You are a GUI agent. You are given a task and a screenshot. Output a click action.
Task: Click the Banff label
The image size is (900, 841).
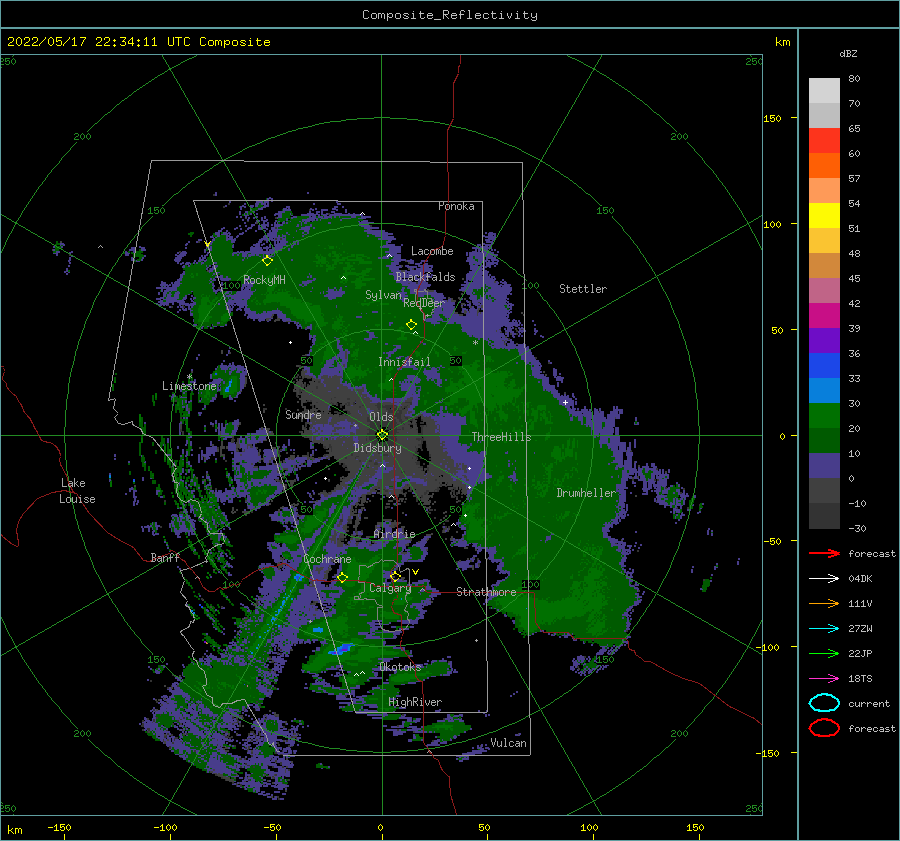click(x=165, y=557)
